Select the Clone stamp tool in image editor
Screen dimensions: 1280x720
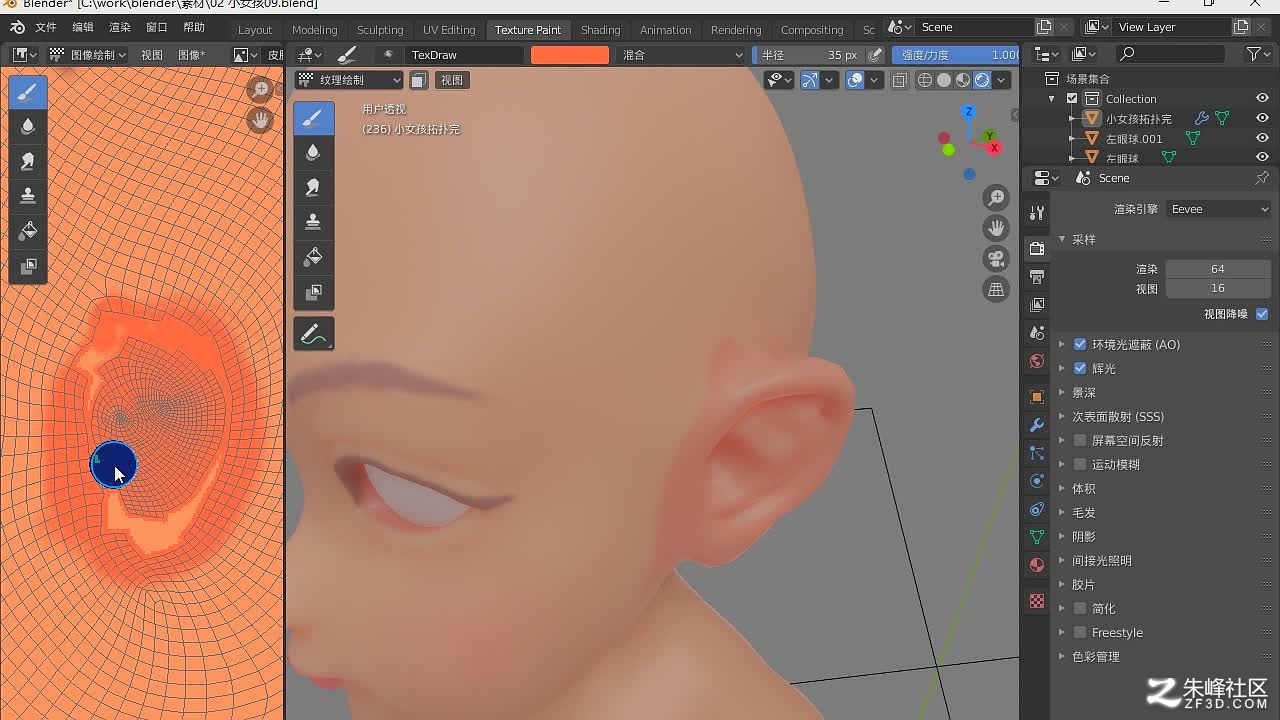tap(28, 196)
